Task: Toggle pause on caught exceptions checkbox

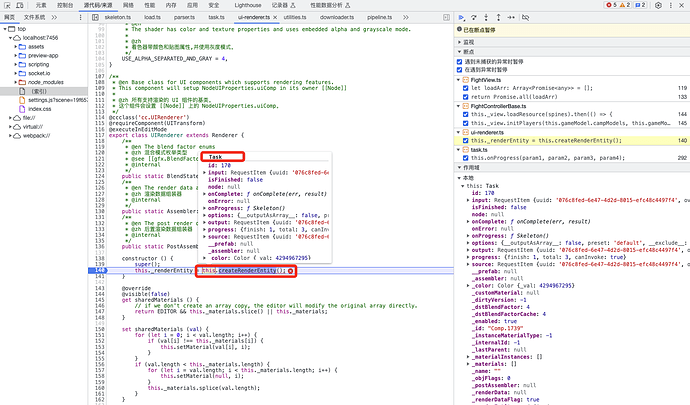Action: click(459, 70)
